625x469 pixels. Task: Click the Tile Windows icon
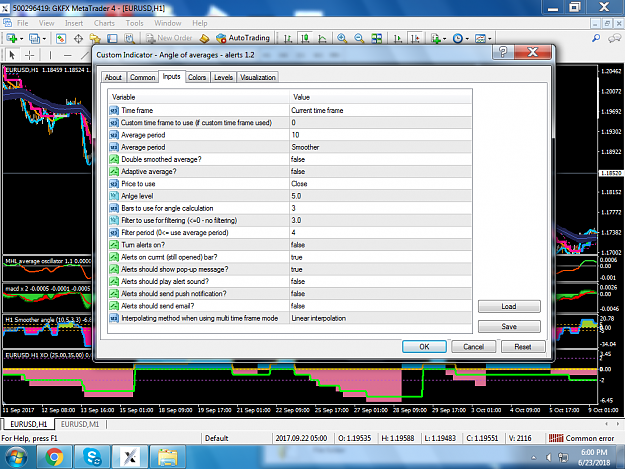pos(376,38)
